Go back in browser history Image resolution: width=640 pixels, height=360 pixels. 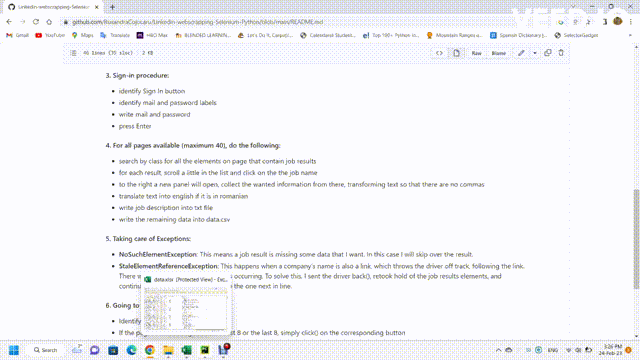click(9, 22)
